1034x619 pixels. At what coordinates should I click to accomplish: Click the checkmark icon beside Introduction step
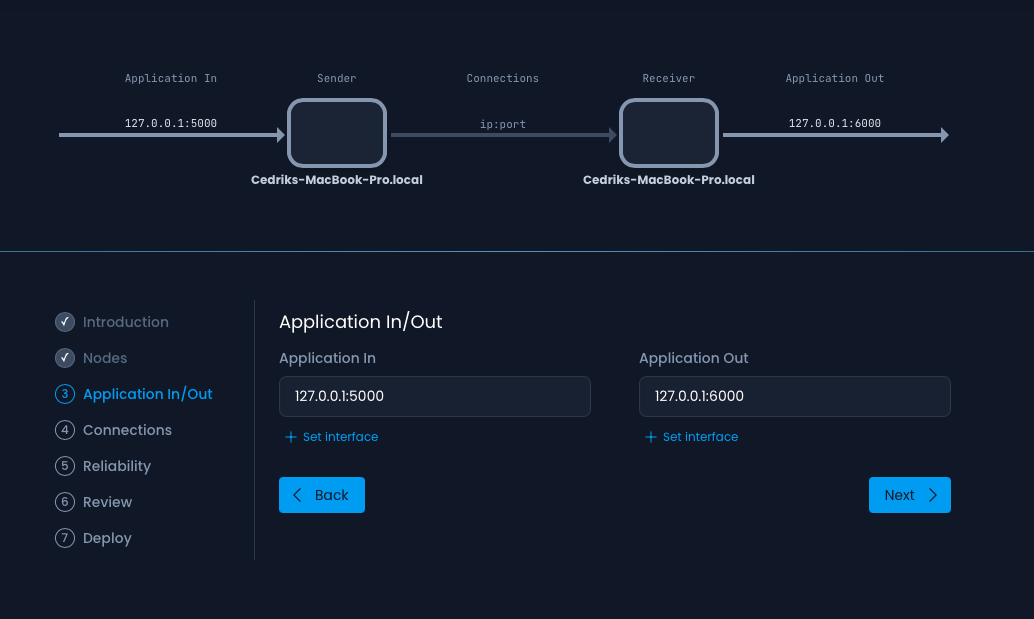pyautogui.click(x=65, y=322)
